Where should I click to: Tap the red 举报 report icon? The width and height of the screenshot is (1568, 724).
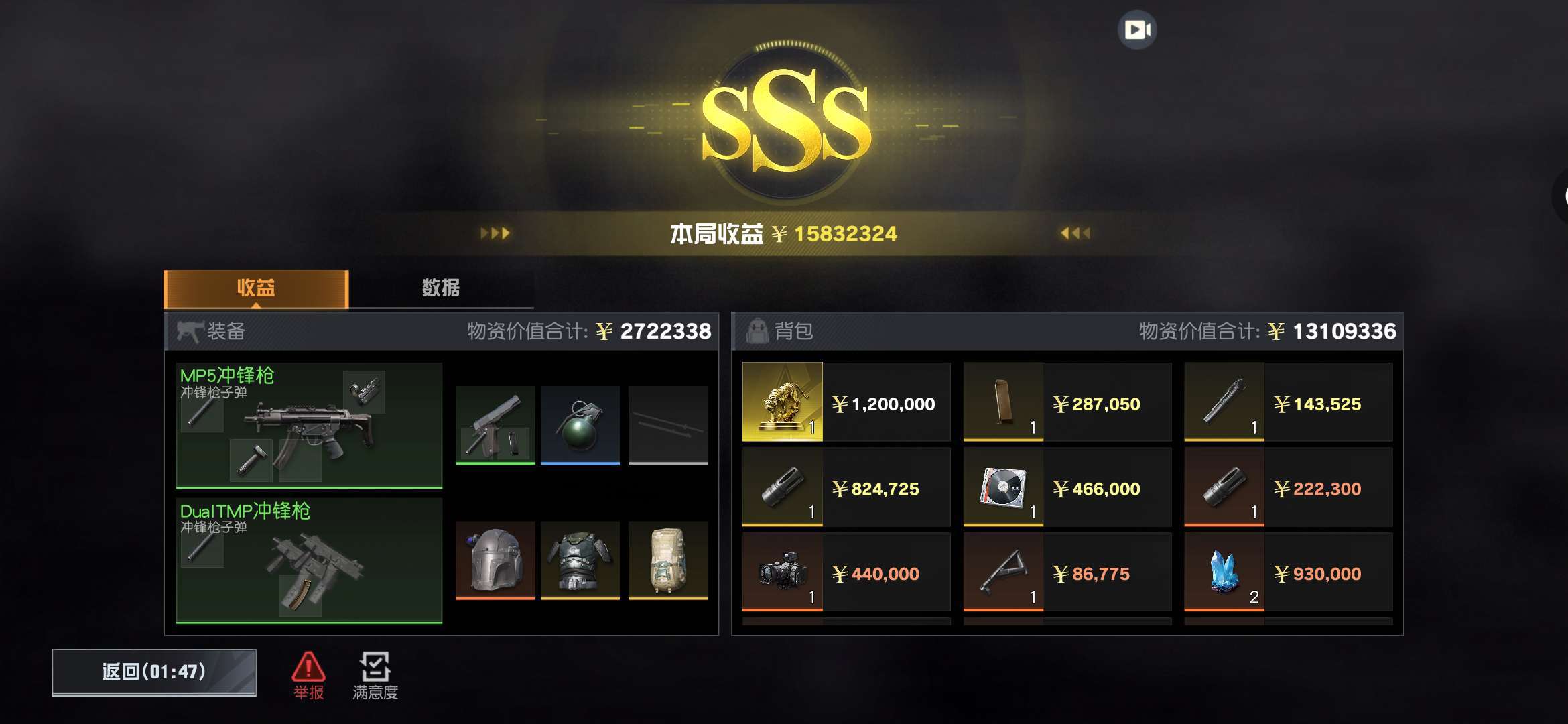pos(308,676)
